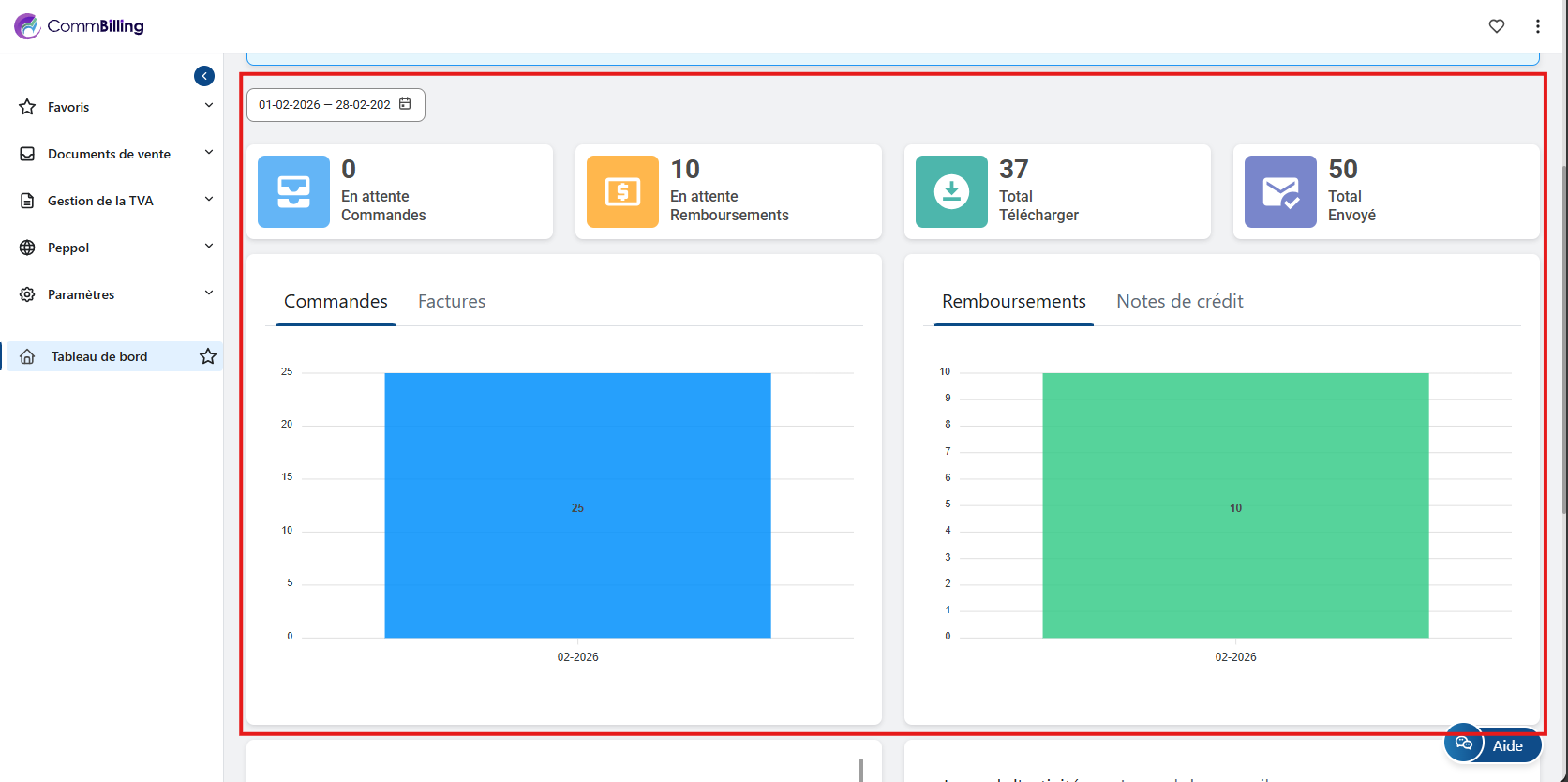The width and height of the screenshot is (1568, 782).
Task: Switch to Notes de crédit tab
Action: 1179,301
